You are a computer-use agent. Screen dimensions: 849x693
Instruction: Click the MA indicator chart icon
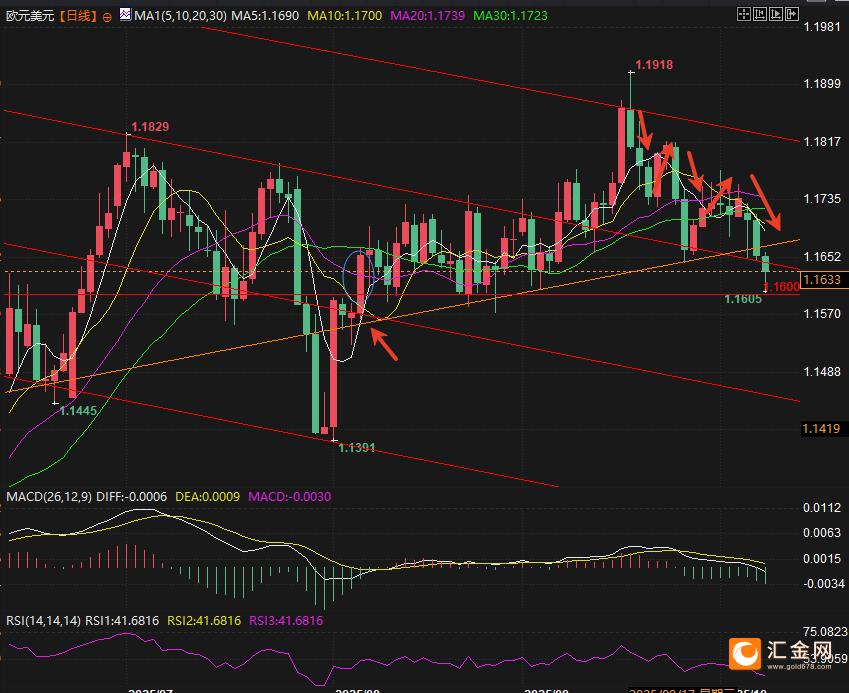tap(125, 14)
